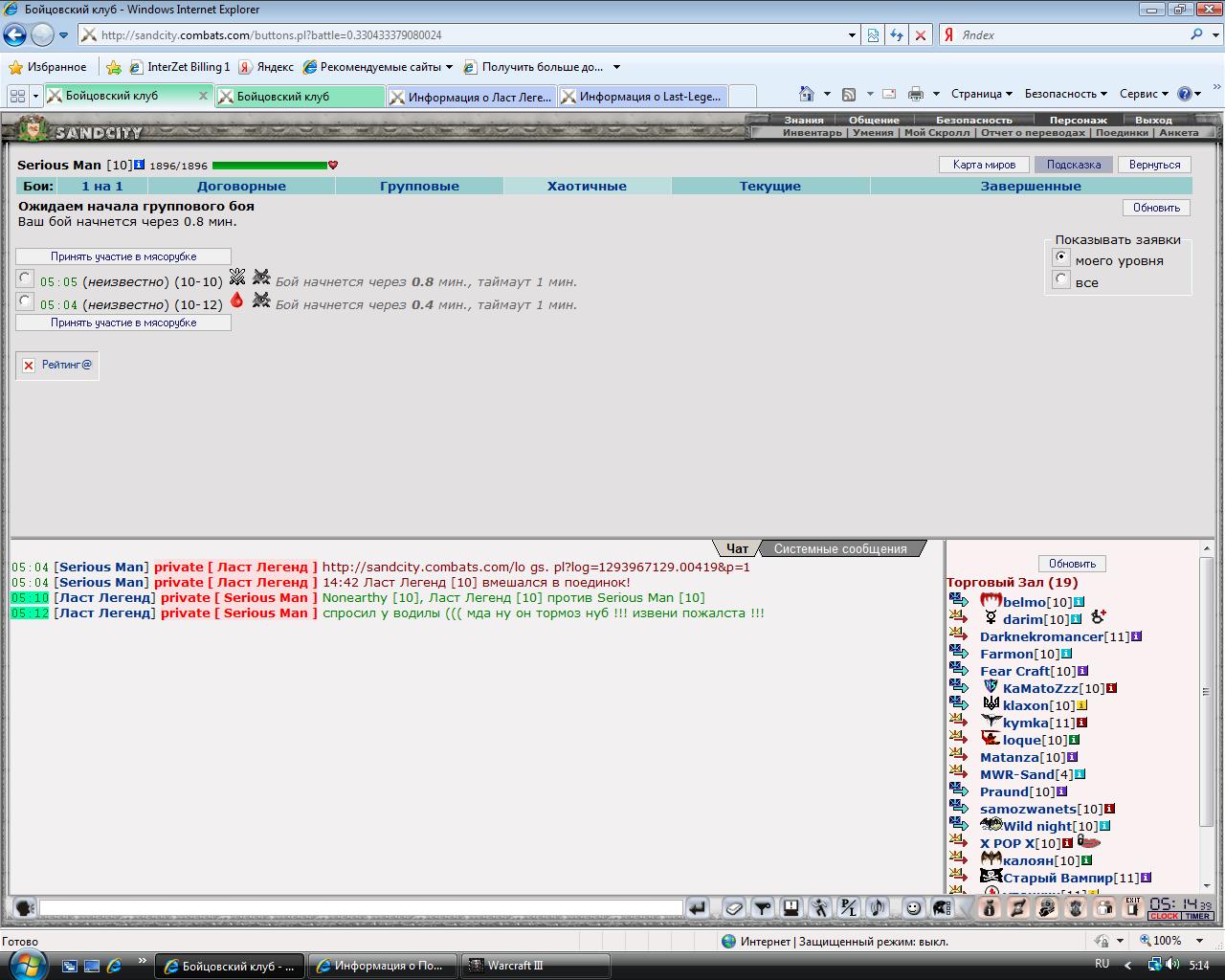This screenshot has width=1225, height=980.
Task: Switch to the Договорные battles tab
Action: 241,187
